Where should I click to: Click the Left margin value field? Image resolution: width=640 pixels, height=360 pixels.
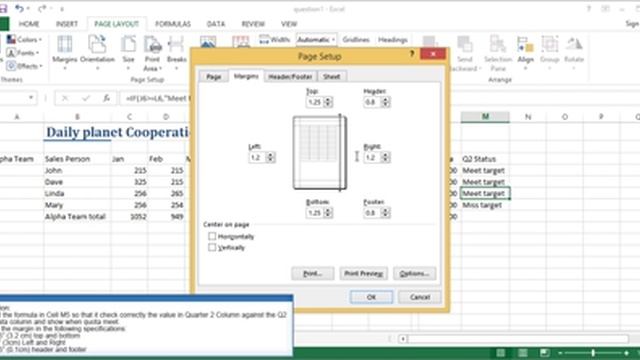(x=257, y=157)
